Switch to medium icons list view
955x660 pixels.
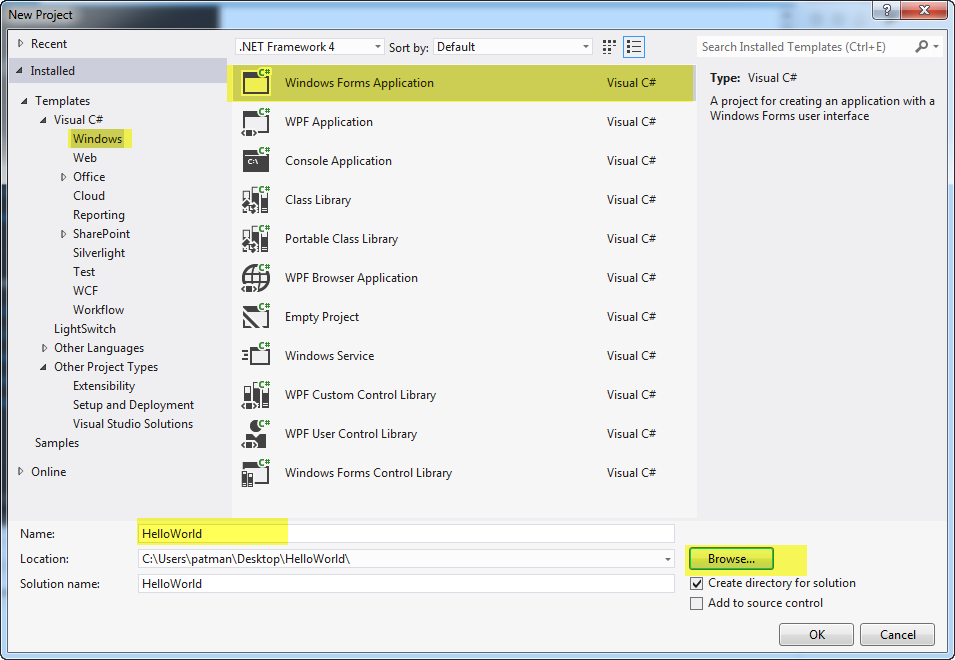coord(634,47)
